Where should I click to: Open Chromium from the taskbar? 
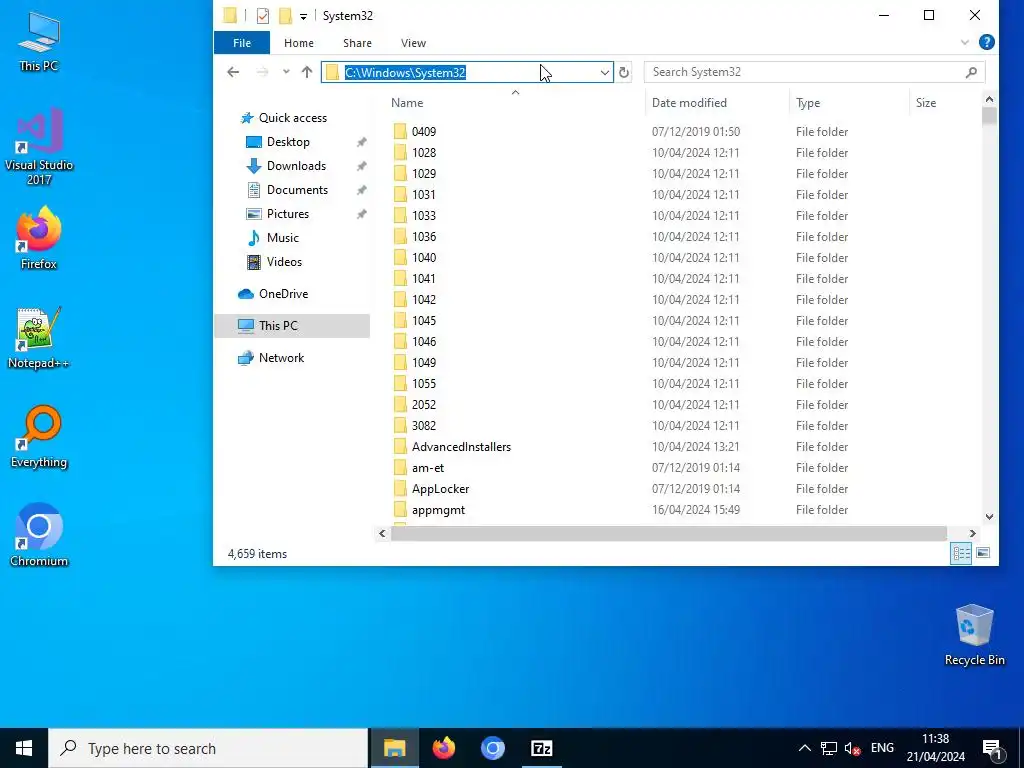(493, 748)
